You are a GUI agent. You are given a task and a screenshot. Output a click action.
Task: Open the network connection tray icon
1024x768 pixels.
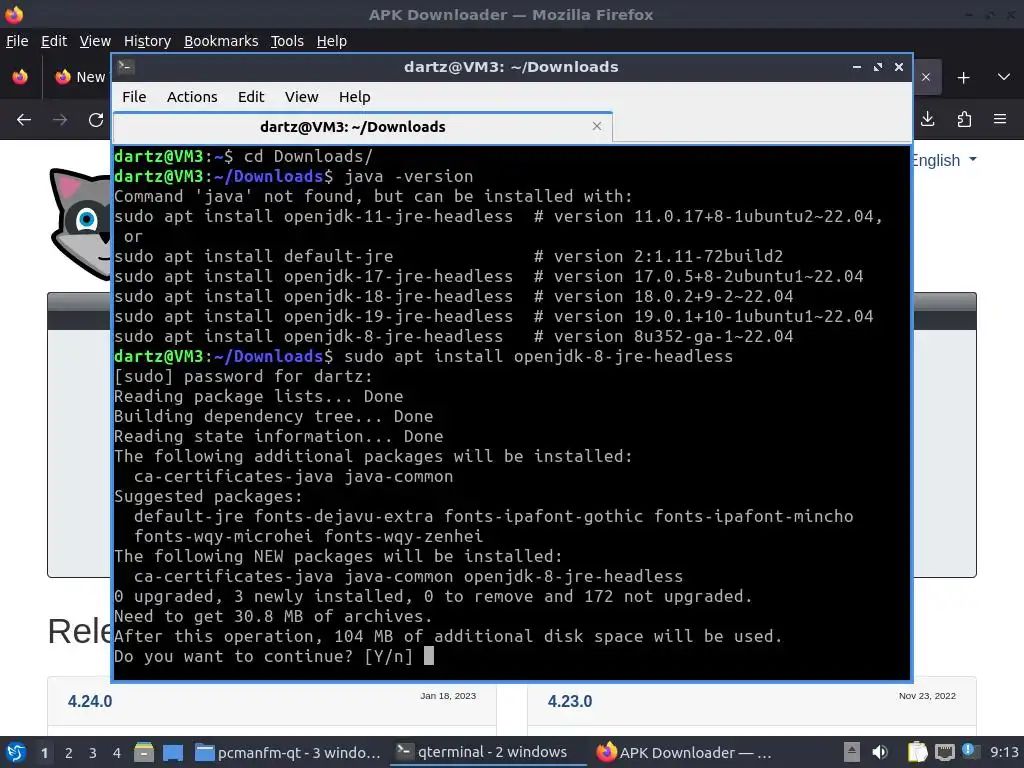tap(944, 752)
